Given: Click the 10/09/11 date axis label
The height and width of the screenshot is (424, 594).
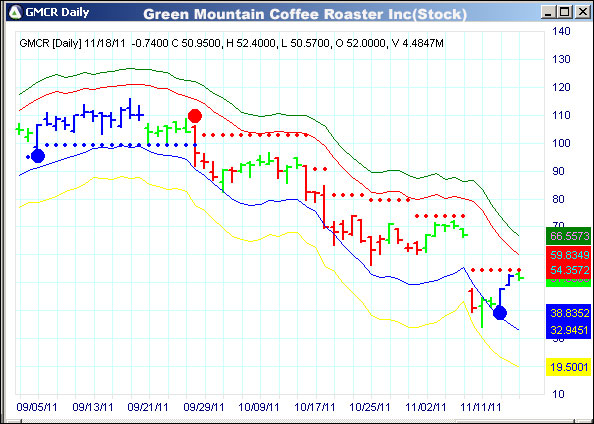Looking at the screenshot, I should click(259, 407).
